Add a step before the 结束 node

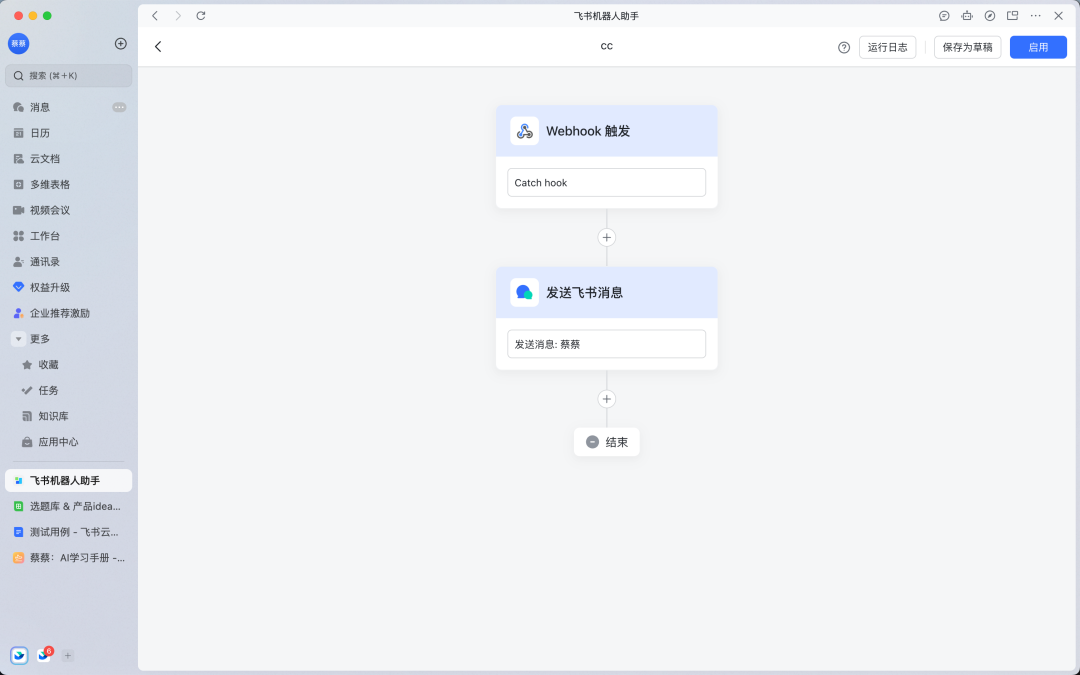tap(606, 399)
